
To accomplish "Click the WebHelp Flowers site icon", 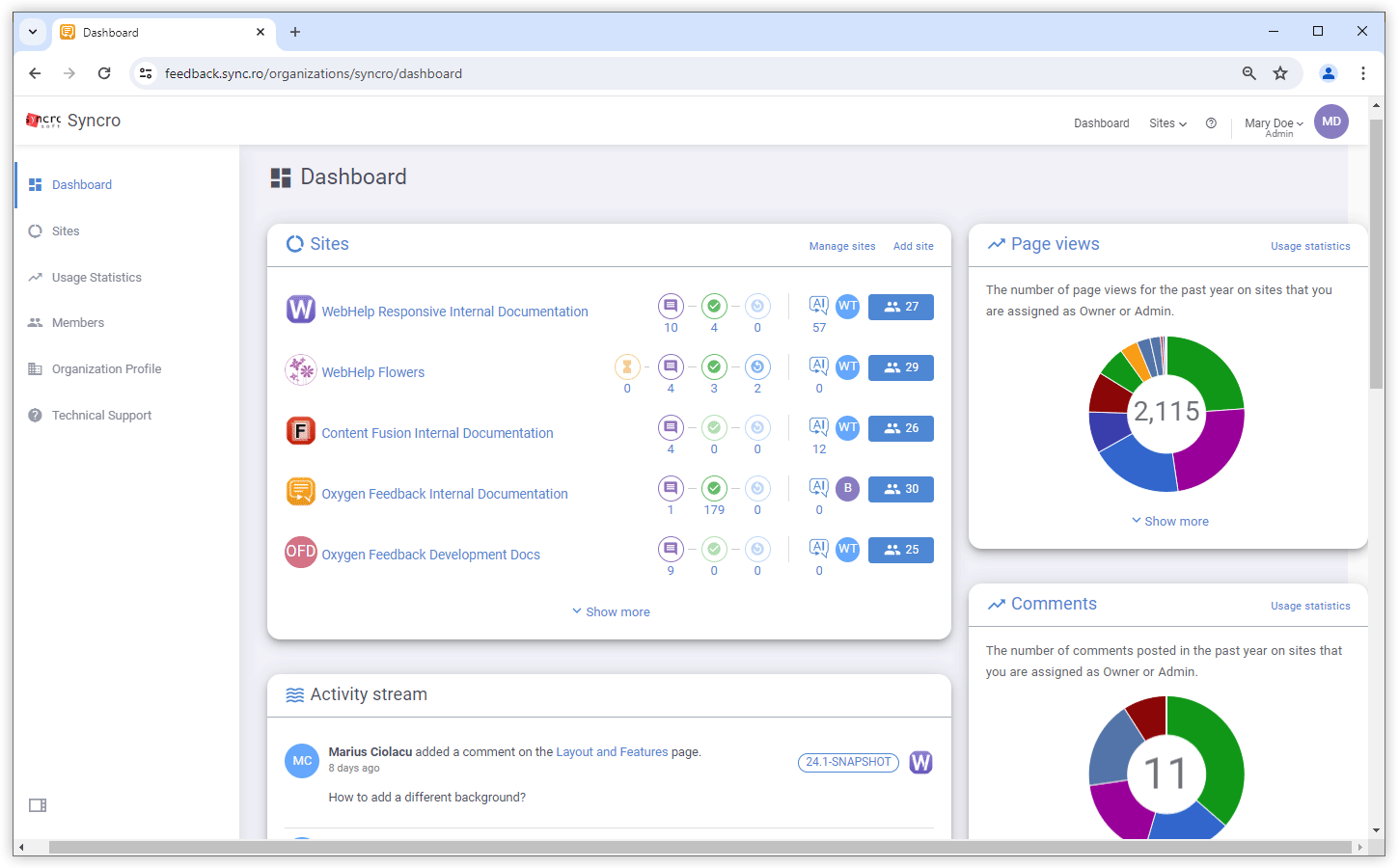I will tap(301, 369).
